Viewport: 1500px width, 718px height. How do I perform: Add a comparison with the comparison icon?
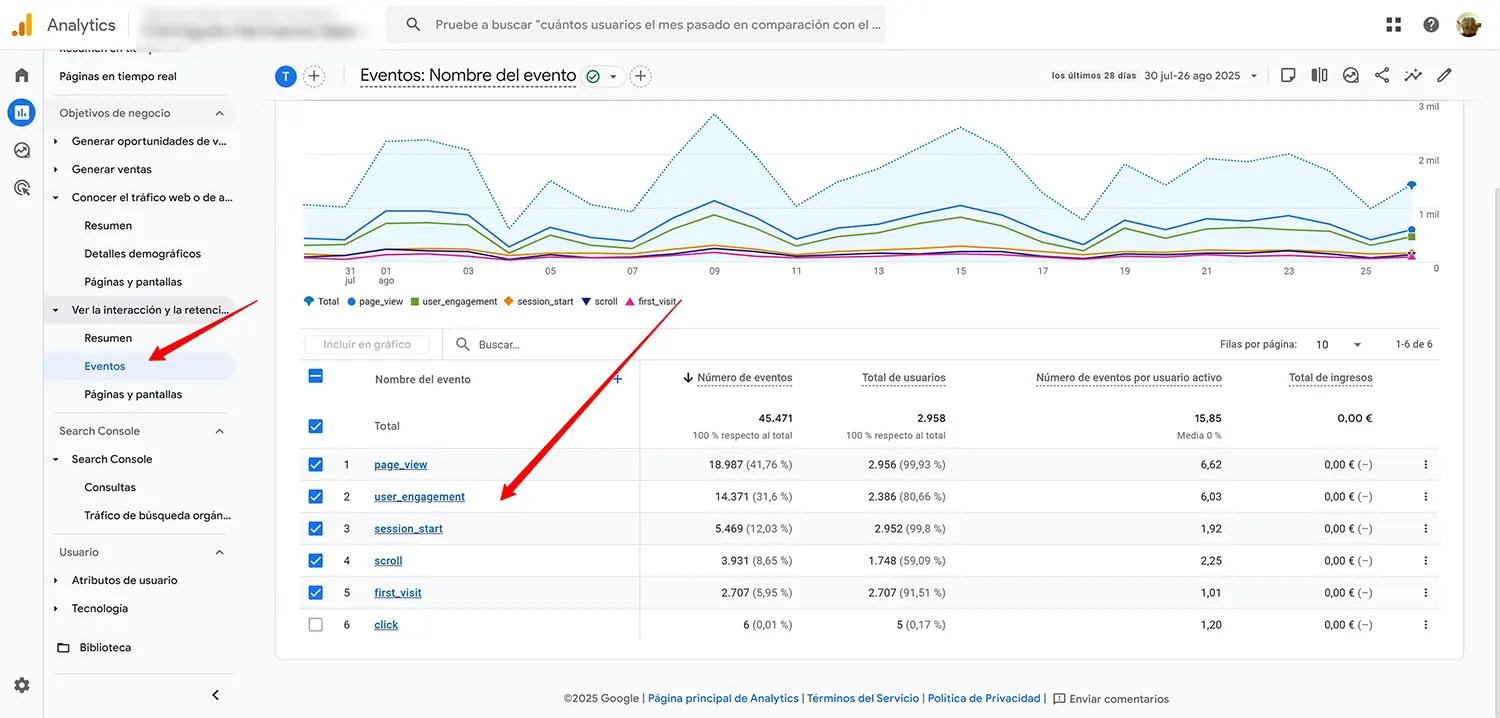pos(1319,75)
